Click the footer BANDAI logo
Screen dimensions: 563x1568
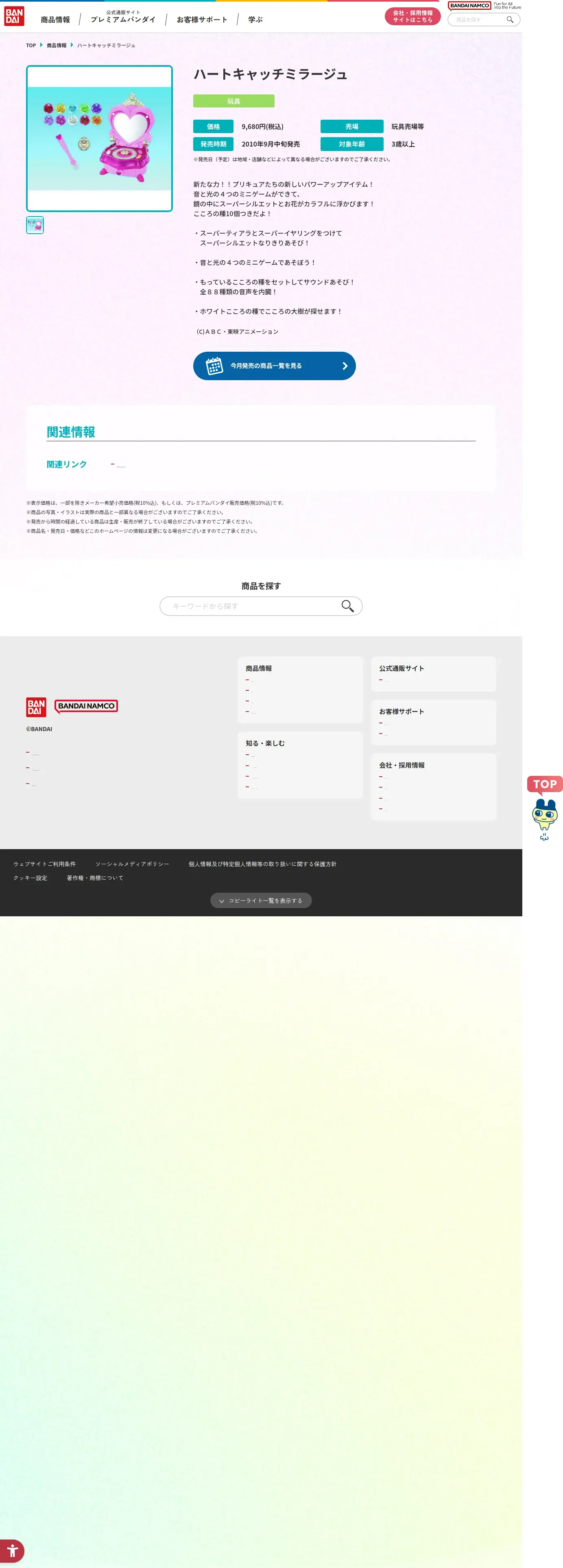click(36, 707)
